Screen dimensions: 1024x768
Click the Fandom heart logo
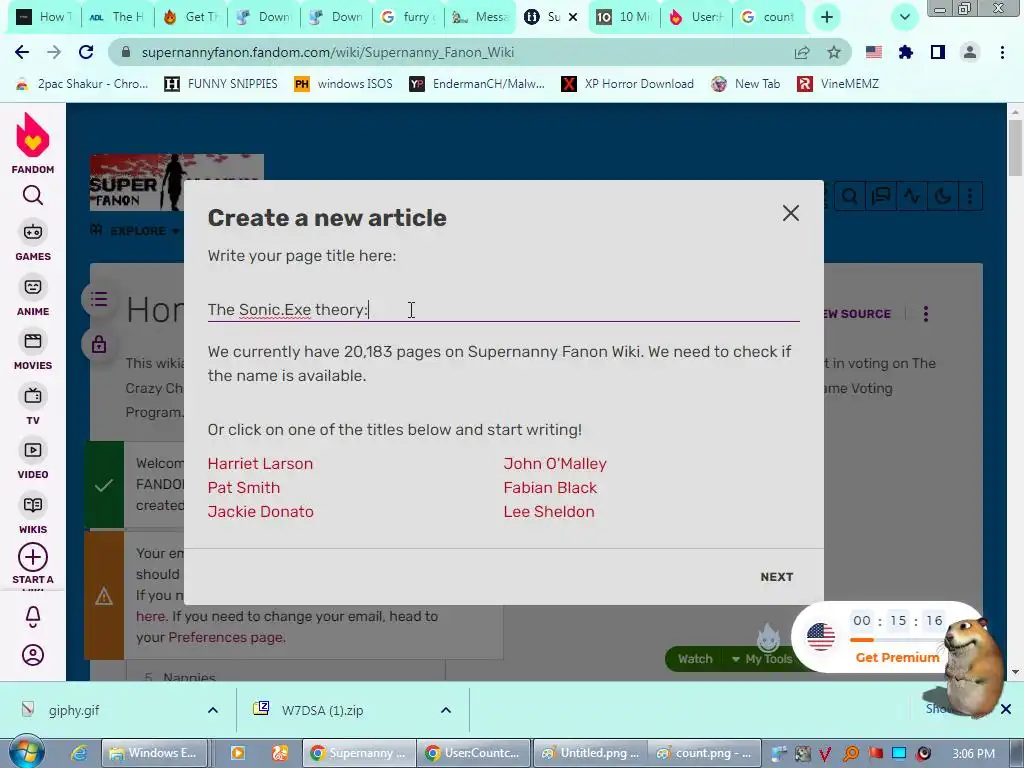click(33, 135)
